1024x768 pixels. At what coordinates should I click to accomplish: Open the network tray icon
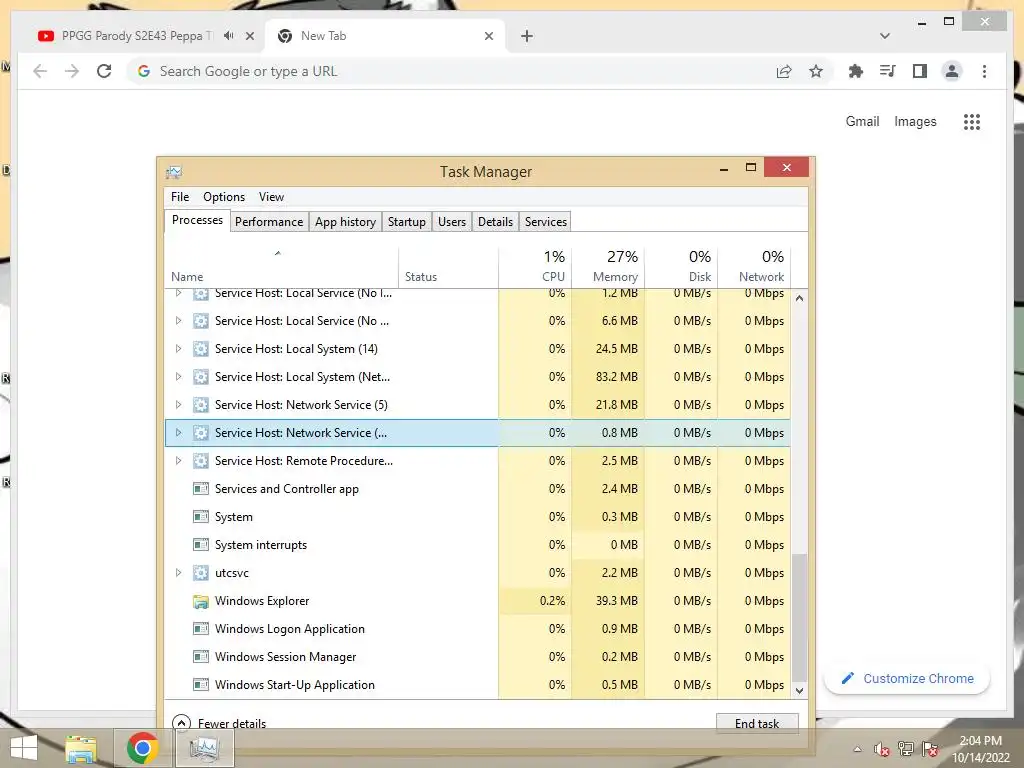pyautogui.click(x=906, y=749)
